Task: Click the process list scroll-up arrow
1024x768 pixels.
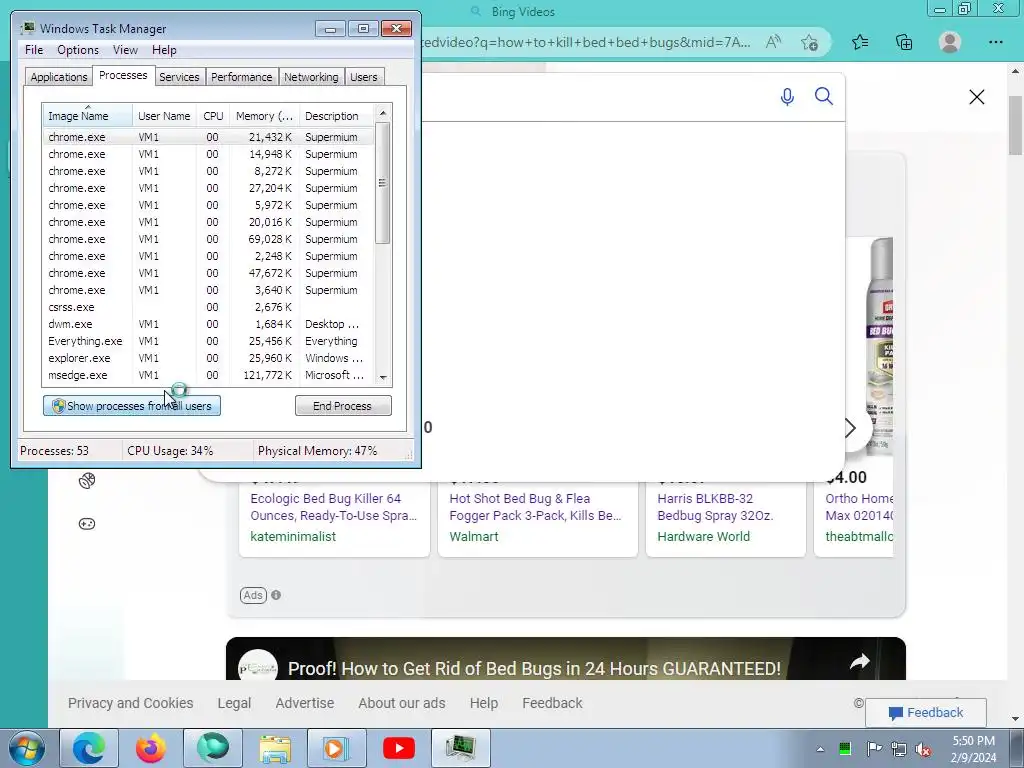Action: click(x=383, y=113)
